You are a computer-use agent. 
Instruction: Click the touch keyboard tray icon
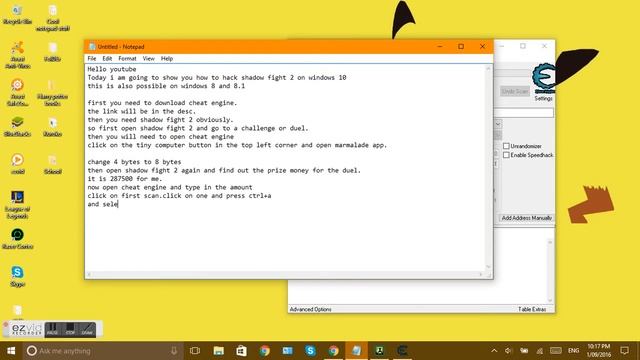coord(556,351)
